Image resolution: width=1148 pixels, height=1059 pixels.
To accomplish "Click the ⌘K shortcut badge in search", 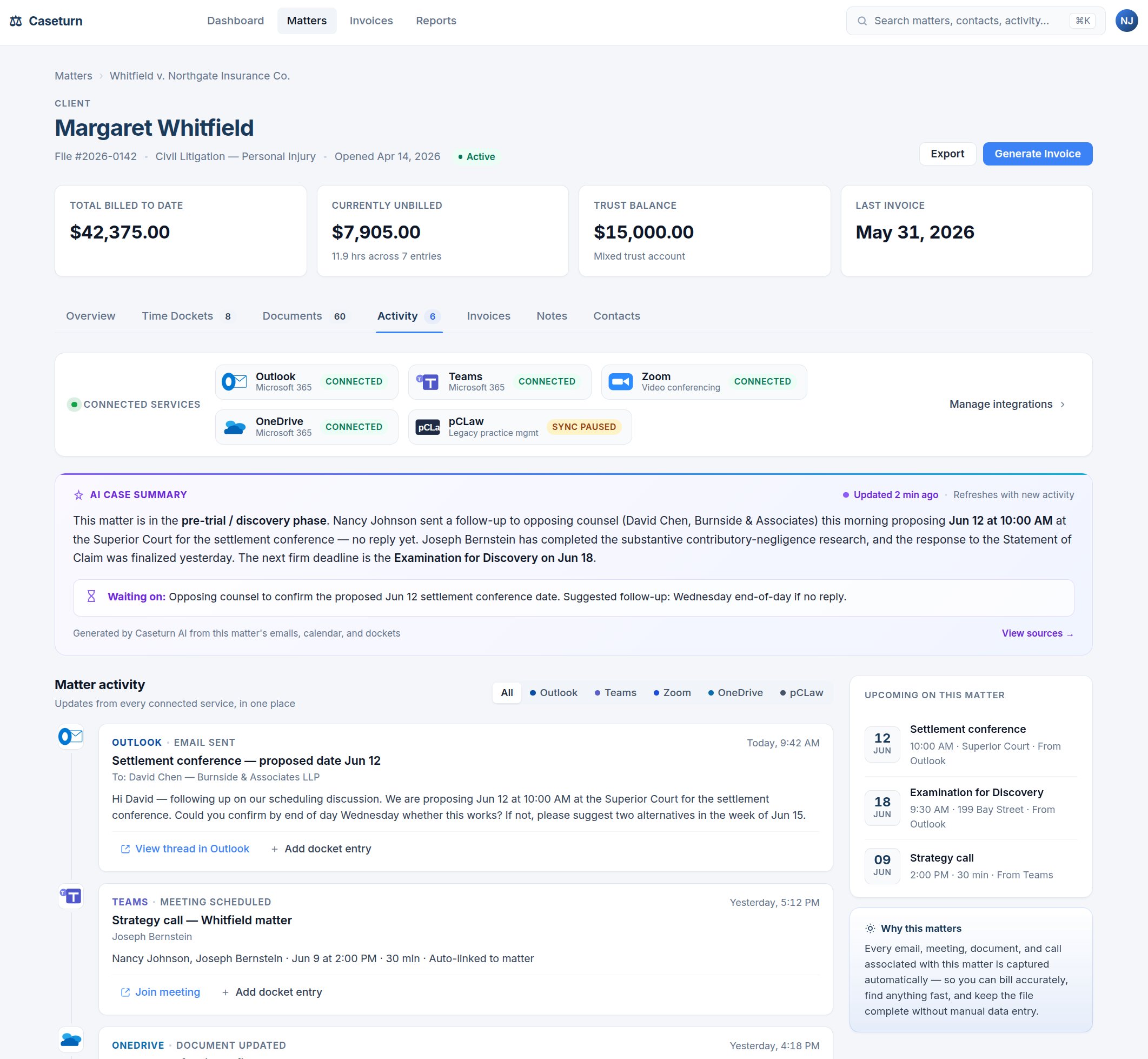I will pyautogui.click(x=1082, y=21).
